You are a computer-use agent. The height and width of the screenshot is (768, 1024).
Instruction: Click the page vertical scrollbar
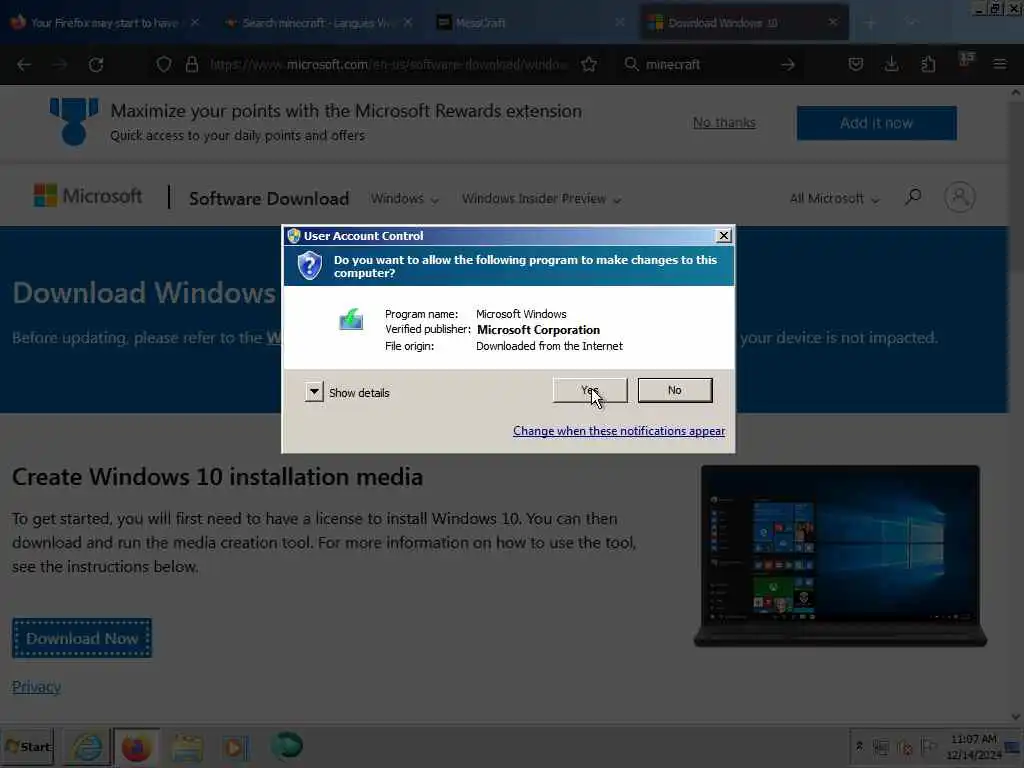(1016, 405)
